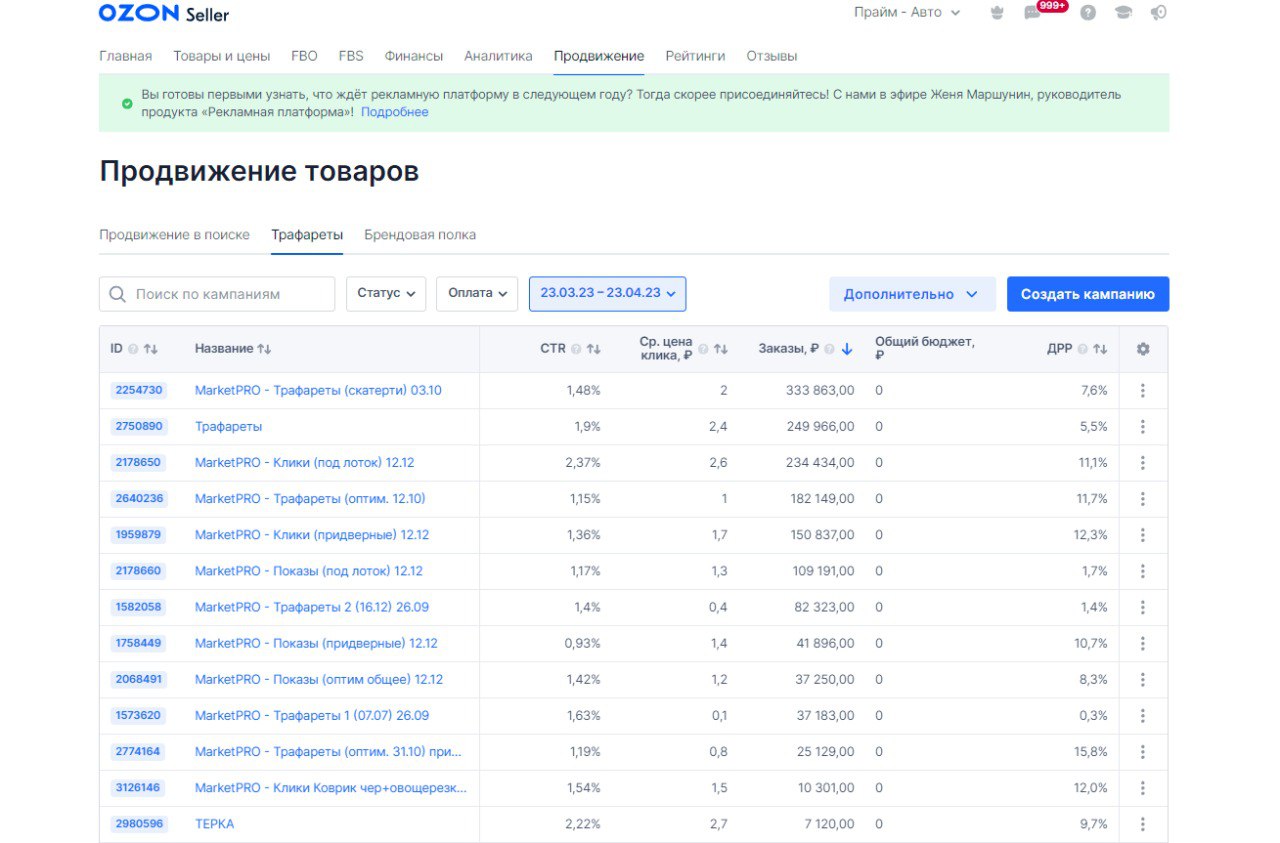Sort by ДРР using its arrows icon
The width and height of the screenshot is (1280, 843).
pos(1100,349)
